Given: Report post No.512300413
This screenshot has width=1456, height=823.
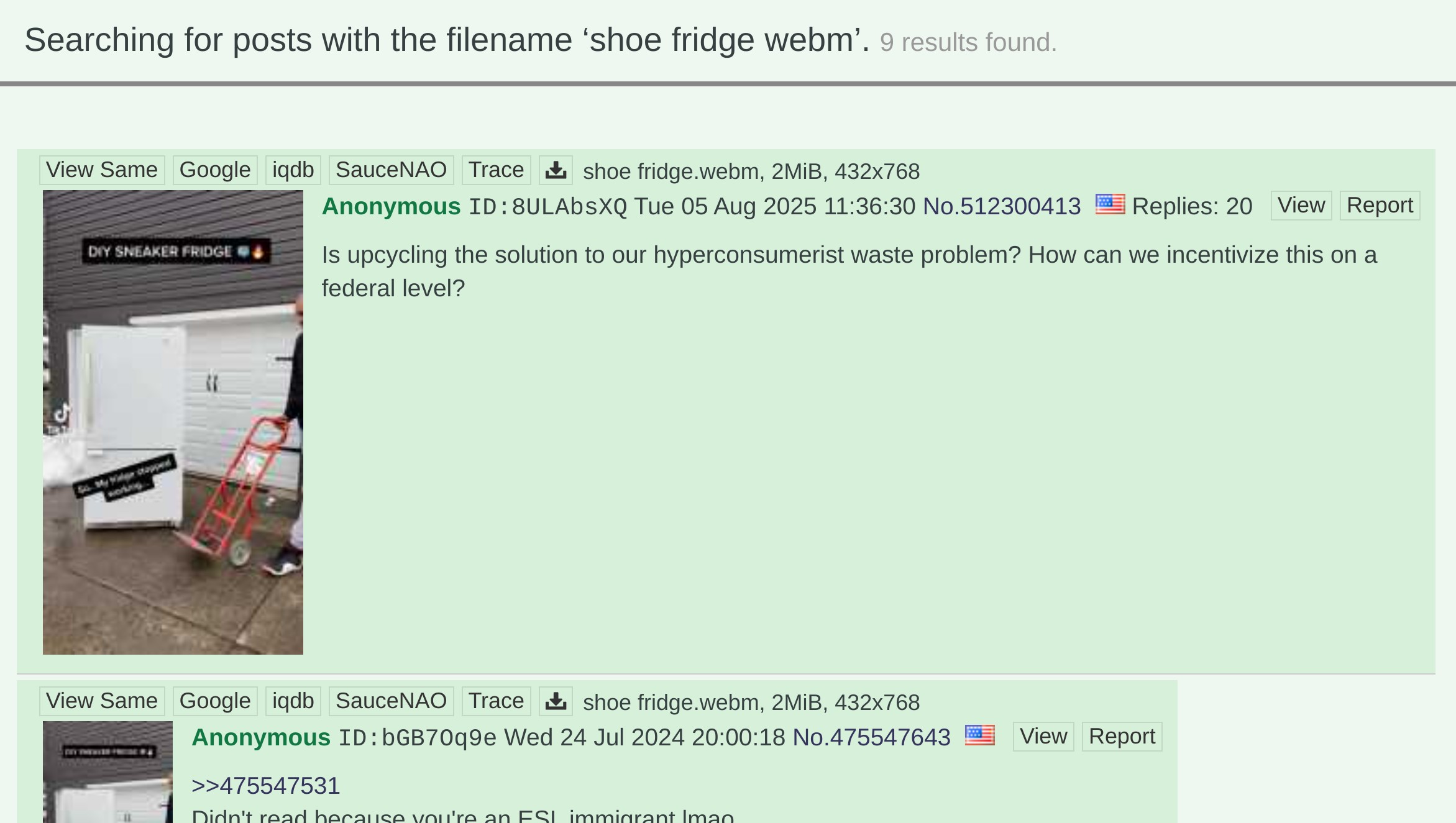Looking at the screenshot, I should 1380,206.
